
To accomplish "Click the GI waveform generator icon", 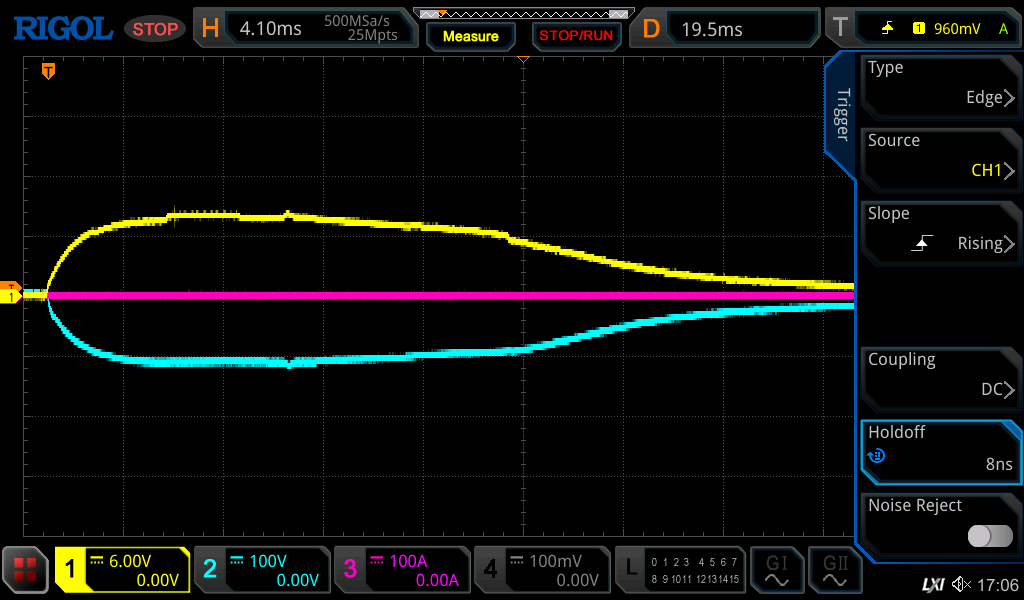I will 776,570.
